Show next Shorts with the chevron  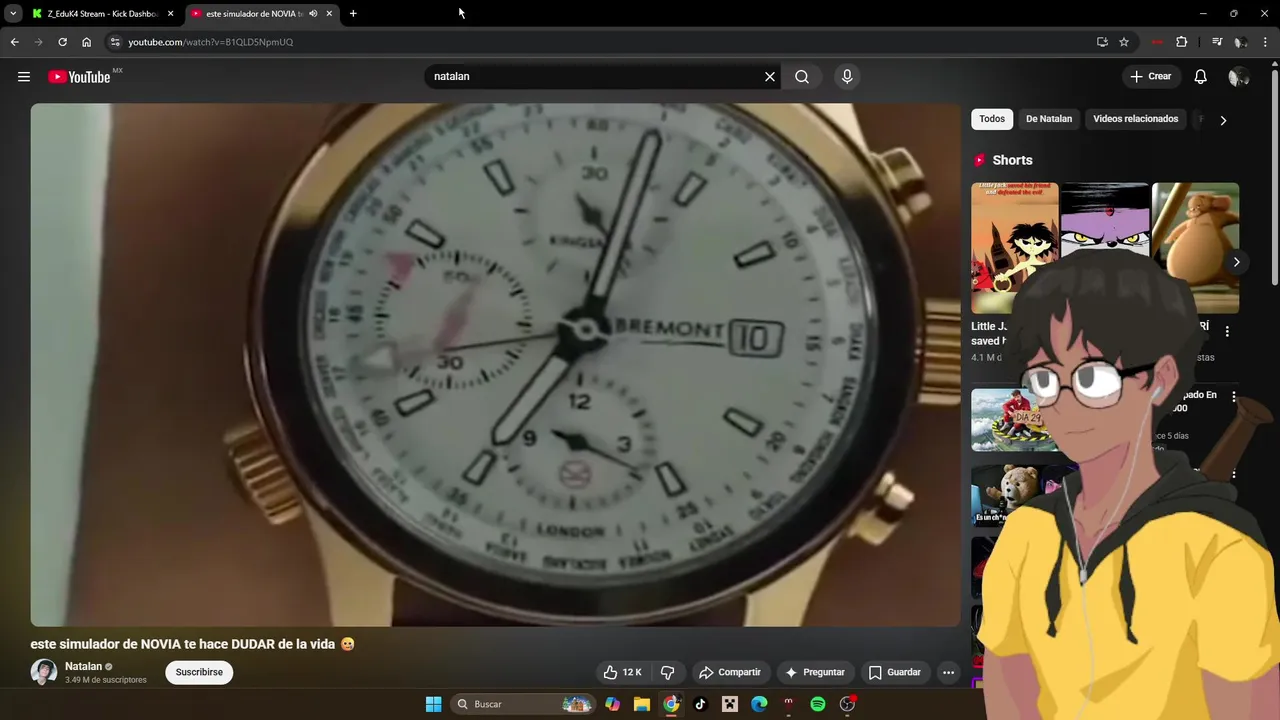(x=1236, y=262)
